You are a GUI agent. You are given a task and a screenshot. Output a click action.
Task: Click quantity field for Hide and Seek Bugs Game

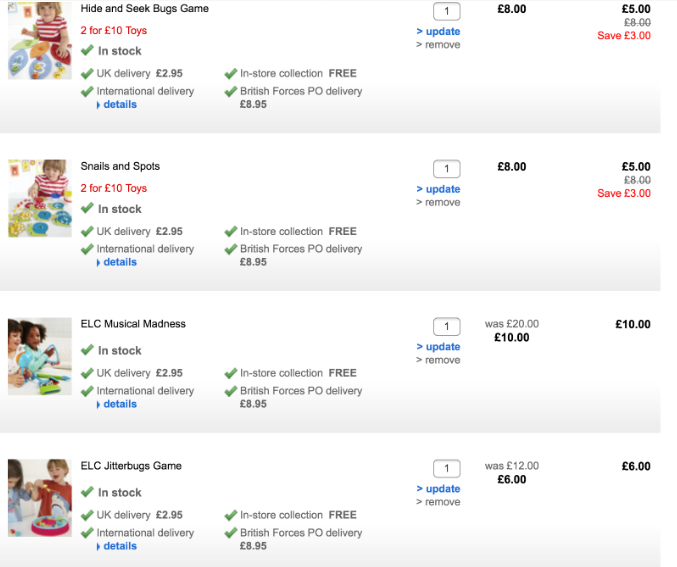coord(446,12)
